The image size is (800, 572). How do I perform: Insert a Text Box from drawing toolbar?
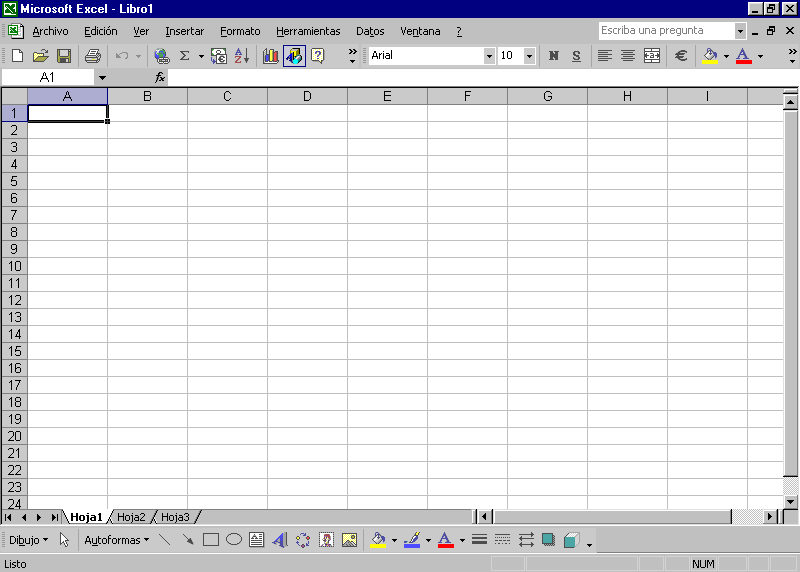(x=257, y=540)
